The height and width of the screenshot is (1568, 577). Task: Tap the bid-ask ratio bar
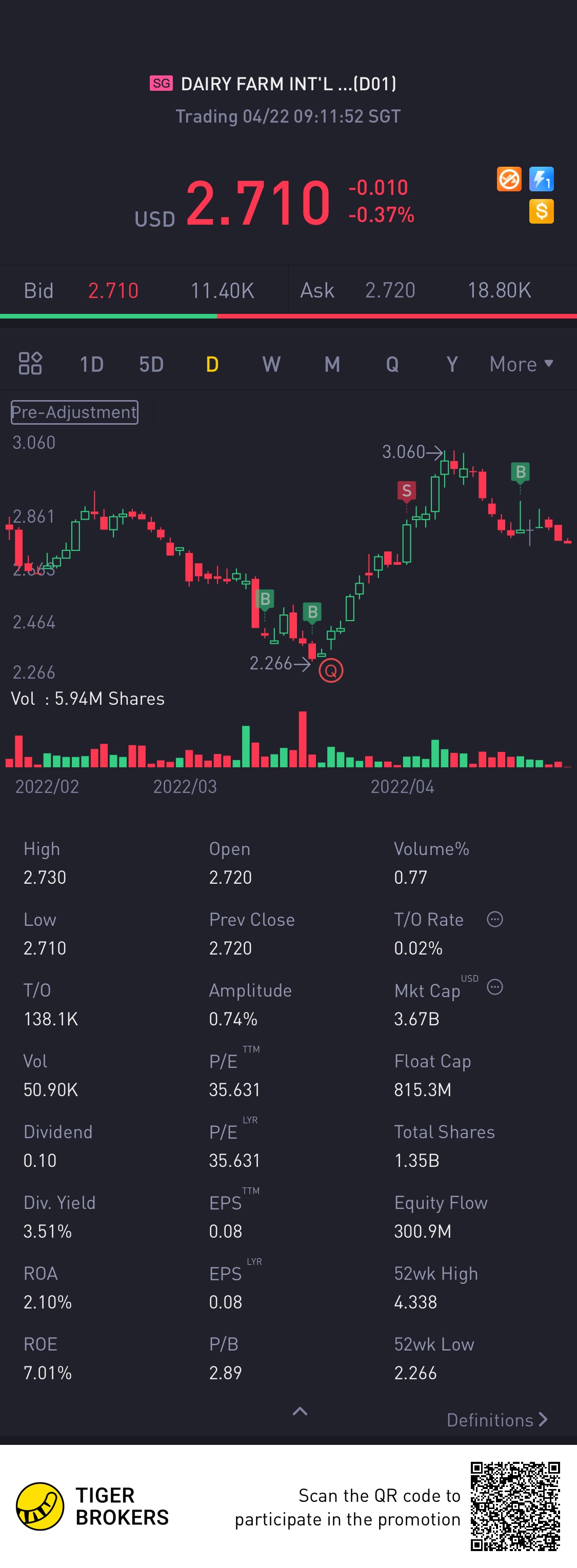[x=288, y=316]
